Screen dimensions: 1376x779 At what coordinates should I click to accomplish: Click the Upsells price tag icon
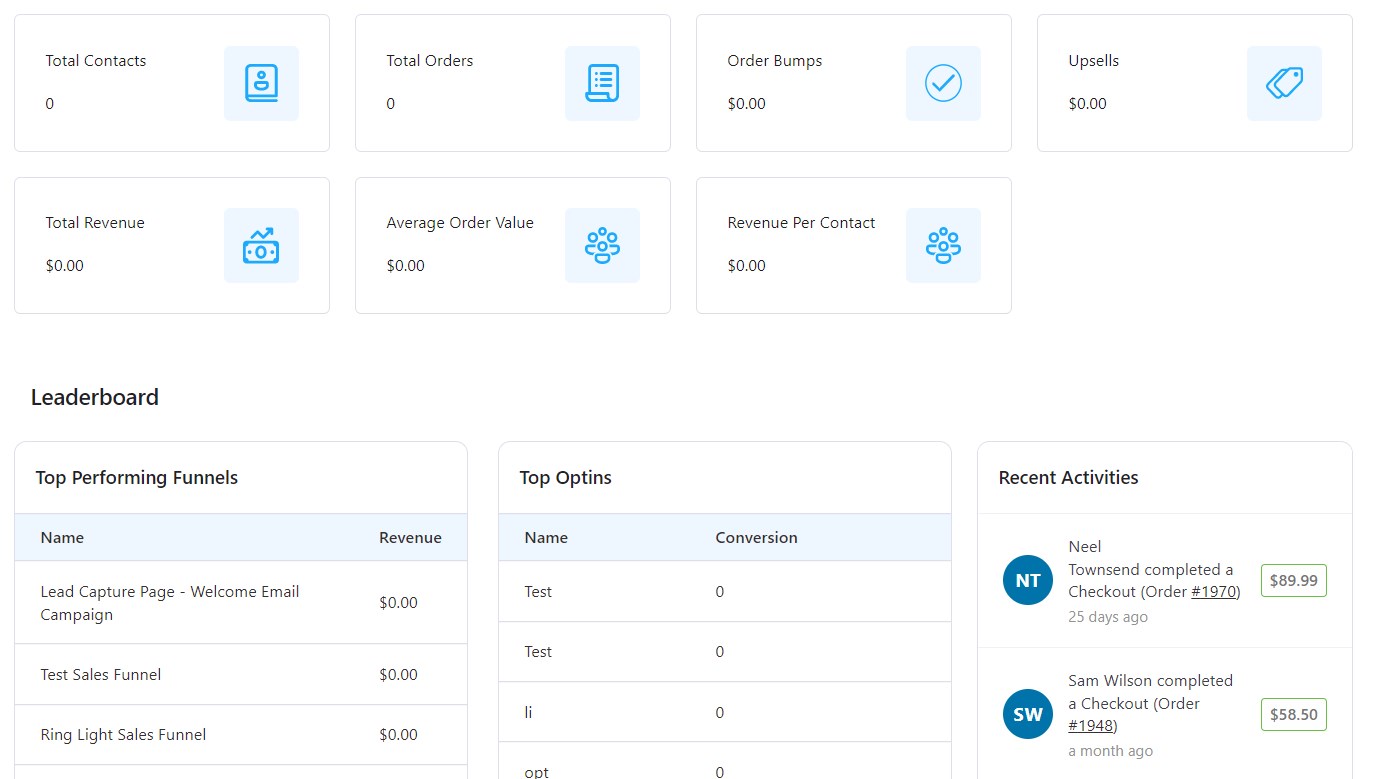[x=1284, y=83]
